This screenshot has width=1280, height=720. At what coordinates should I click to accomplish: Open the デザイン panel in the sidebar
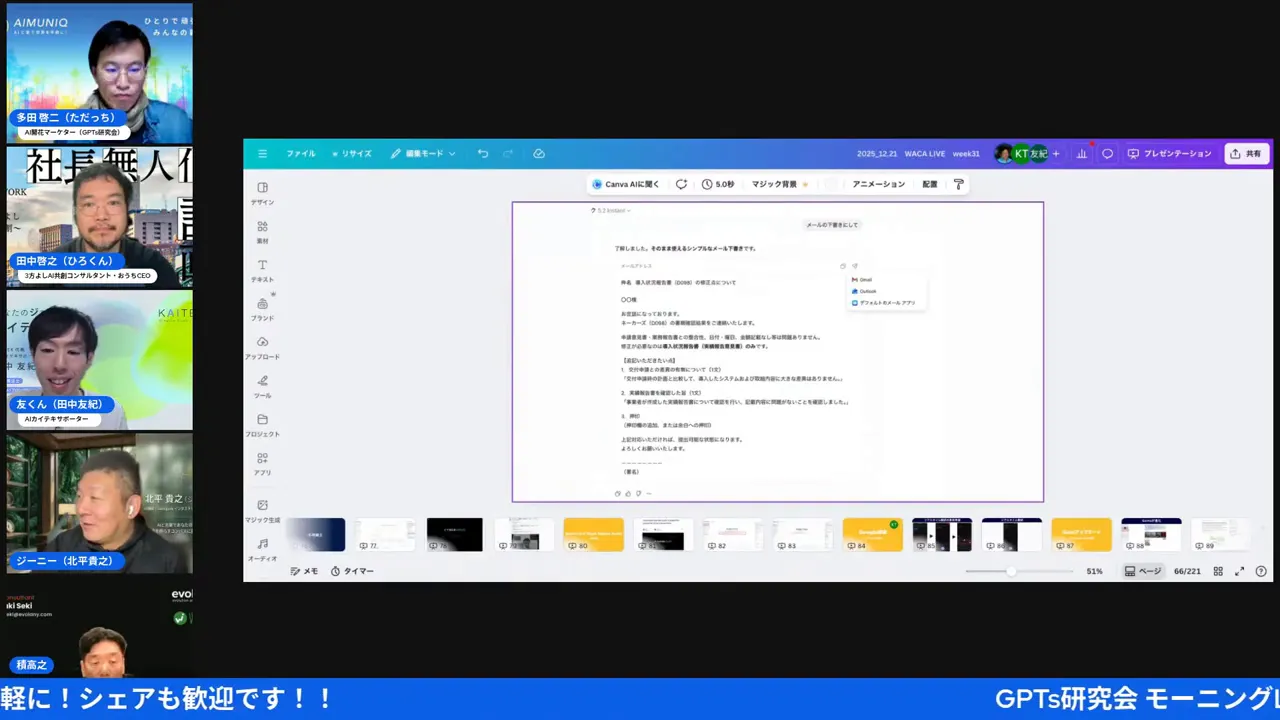(x=262, y=194)
